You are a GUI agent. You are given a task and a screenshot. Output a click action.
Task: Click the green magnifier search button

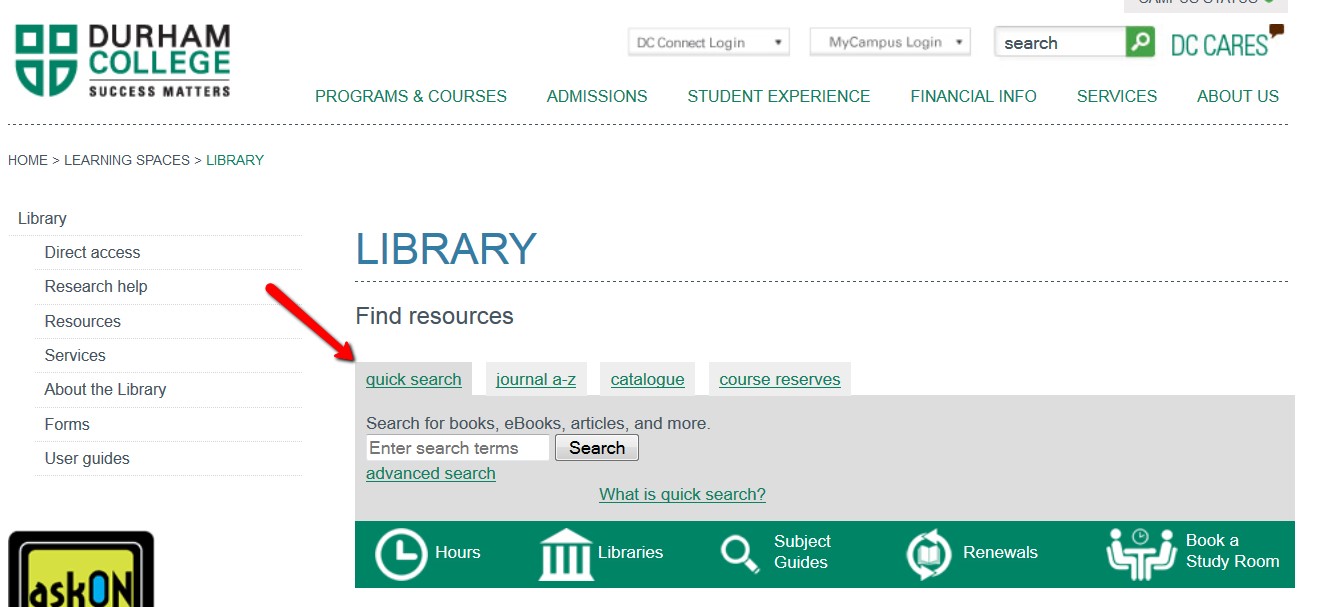point(1140,42)
